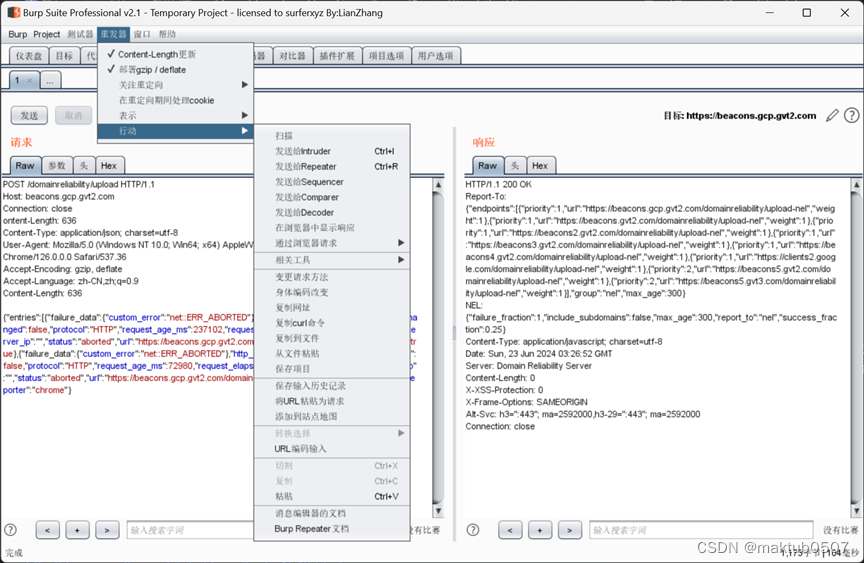Select 变更请求方法 menu entry
Screen dimensions: 864x563
pos(332,277)
